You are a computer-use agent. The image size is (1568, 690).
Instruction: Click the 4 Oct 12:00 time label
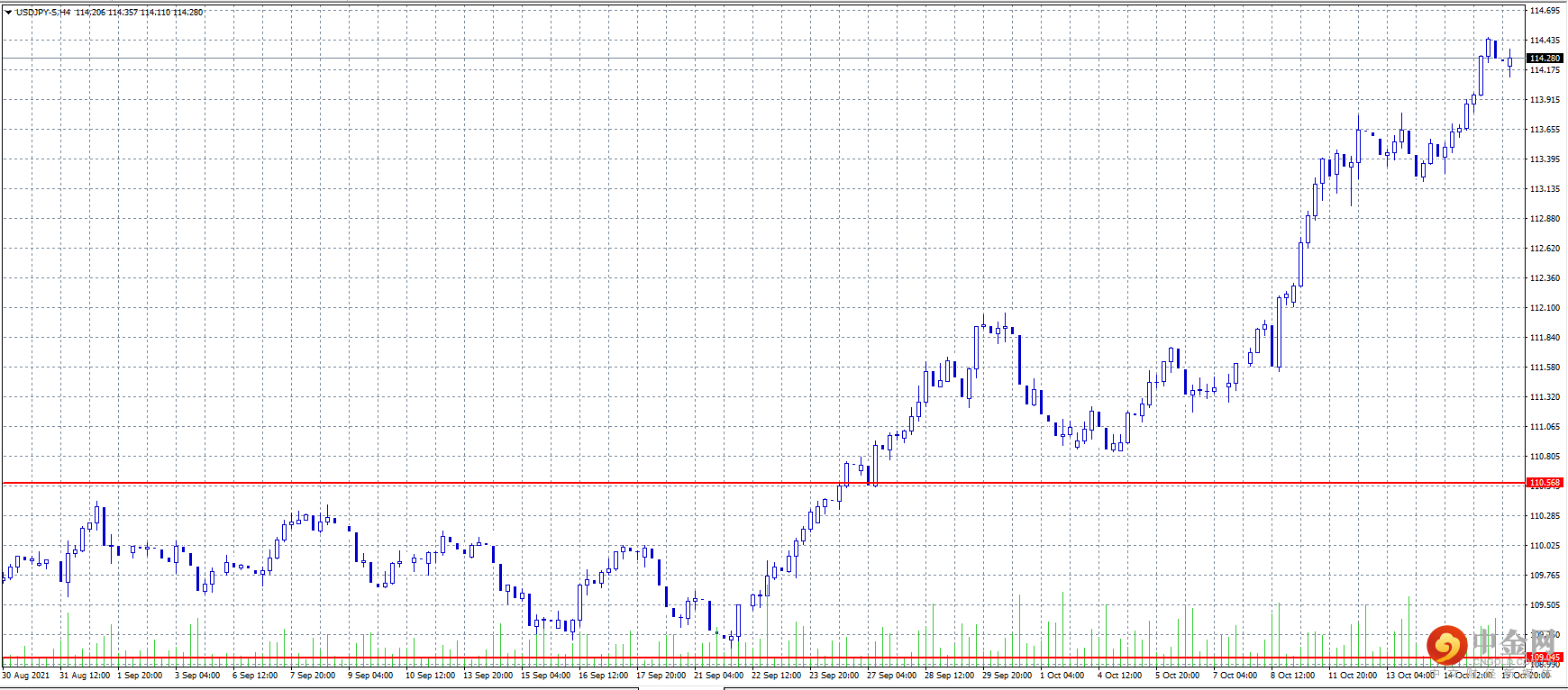click(x=1120, y=676)
